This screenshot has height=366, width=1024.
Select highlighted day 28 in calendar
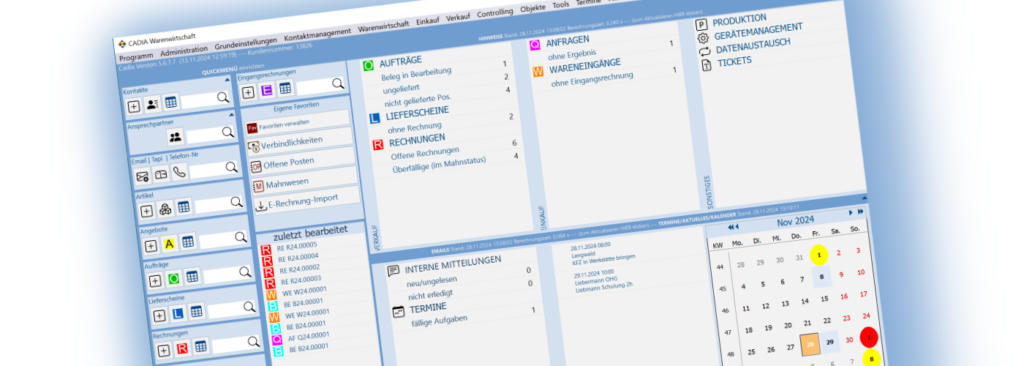[809, 344]
